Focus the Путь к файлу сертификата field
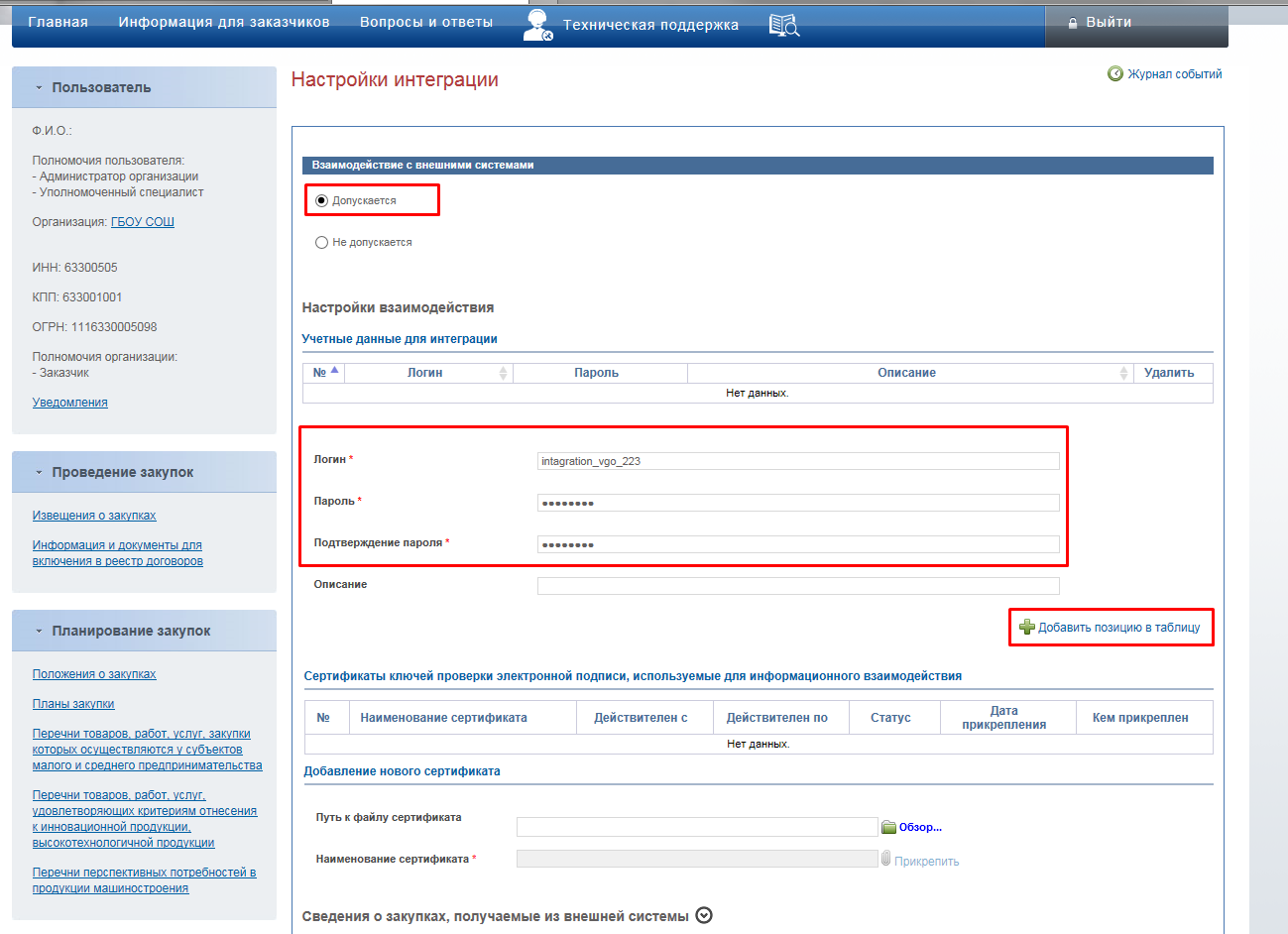This screenshot has height=934, width=1288. tap(697, 827)
